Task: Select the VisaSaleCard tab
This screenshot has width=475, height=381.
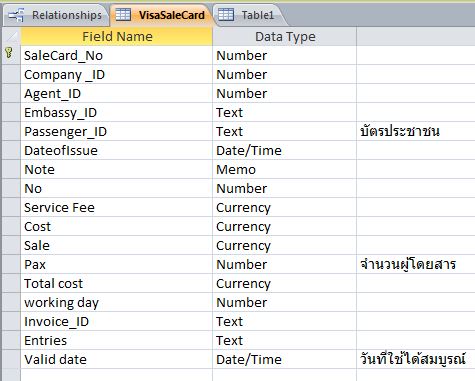Action: point(161,15)
